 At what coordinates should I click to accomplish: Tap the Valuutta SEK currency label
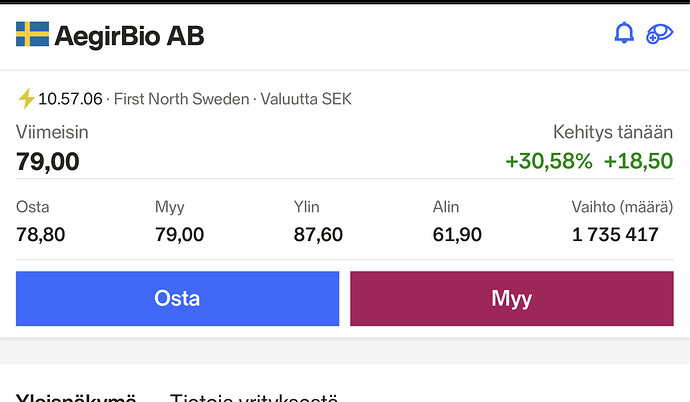(x=306, y=99)
